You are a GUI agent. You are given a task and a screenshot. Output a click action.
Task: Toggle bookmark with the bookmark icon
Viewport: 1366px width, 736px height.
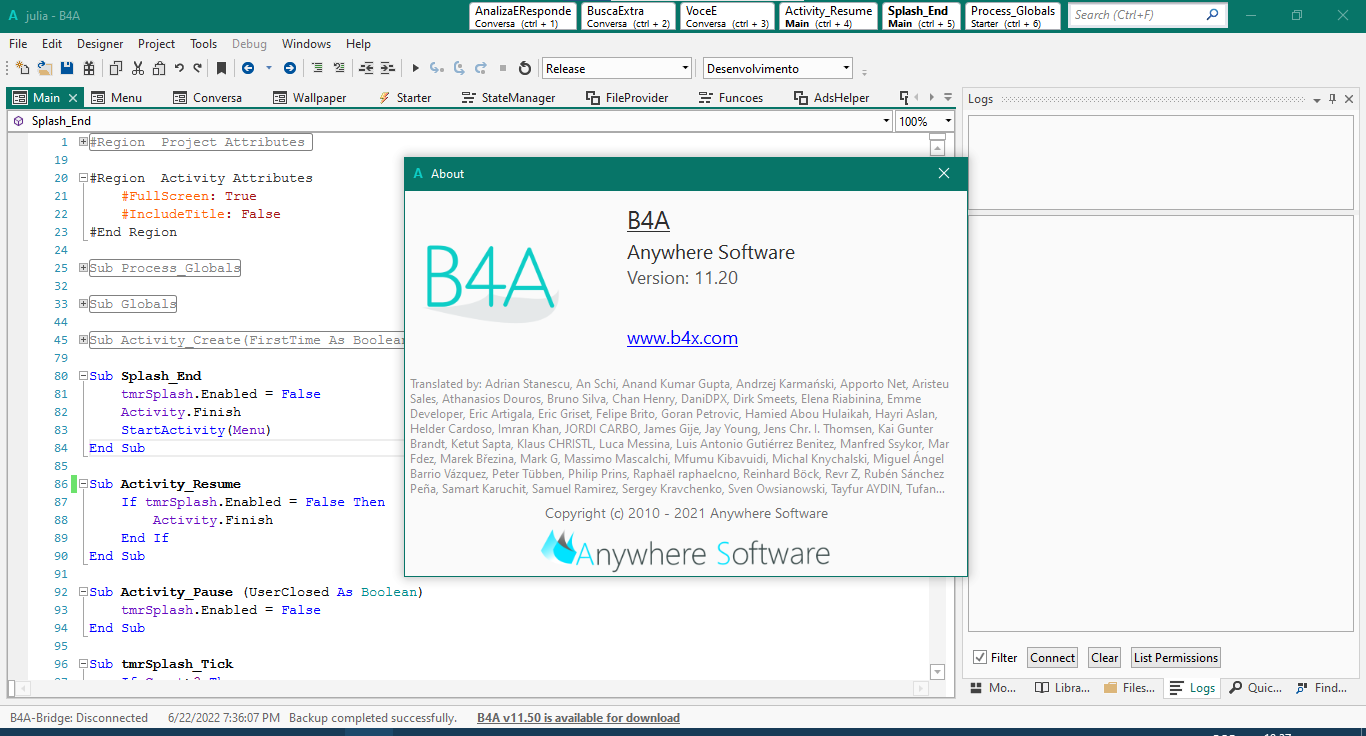point(222,68)
